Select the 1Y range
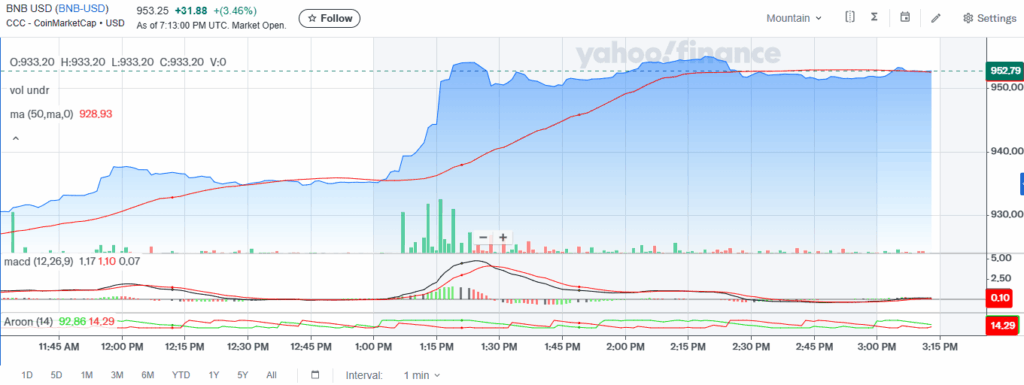 point(214,375)
